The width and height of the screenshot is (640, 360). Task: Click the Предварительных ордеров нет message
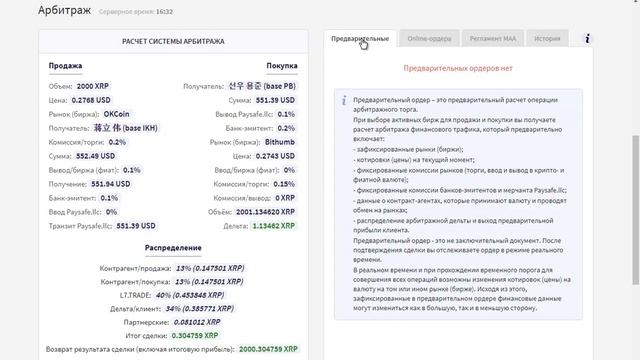[x=458, y=68]
